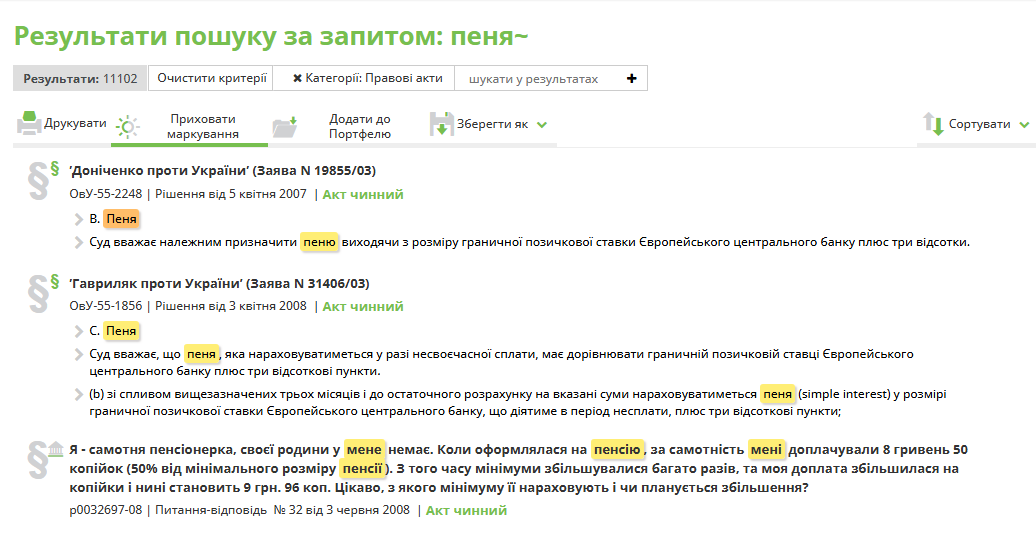The width and height of the screenshot is (1036, 536).
Task: Click the 'шукати у результатах' search field
Action: point(540,79)
